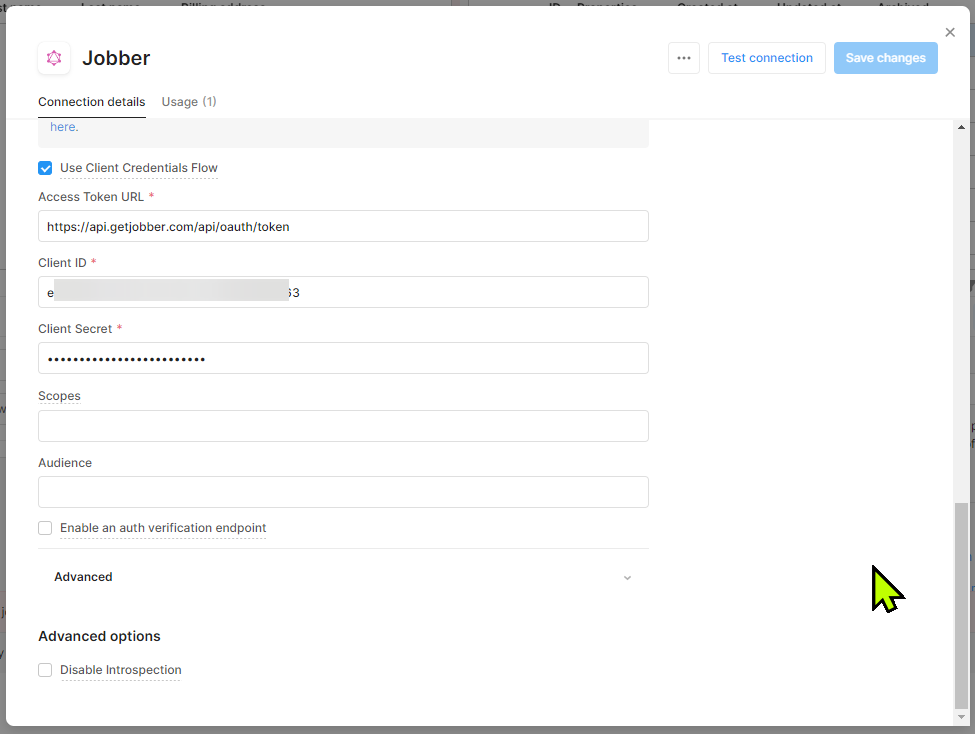The height and width of the screenshot is (734, 975).
Task: Uncheck Use Client Credentials Flow
Action: (x=45, y=168)
